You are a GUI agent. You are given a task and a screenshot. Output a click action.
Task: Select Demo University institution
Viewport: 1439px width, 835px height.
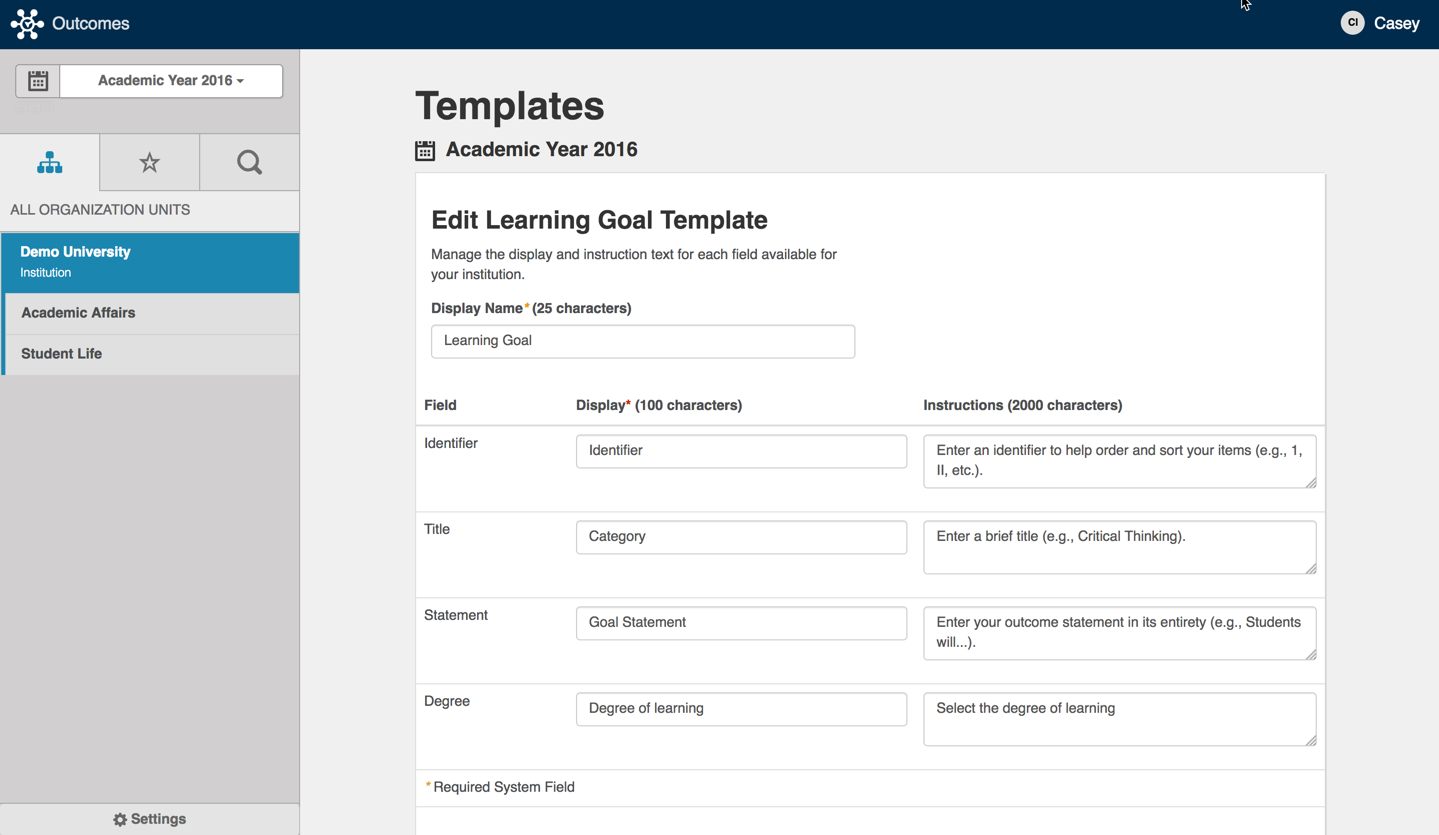150,262
